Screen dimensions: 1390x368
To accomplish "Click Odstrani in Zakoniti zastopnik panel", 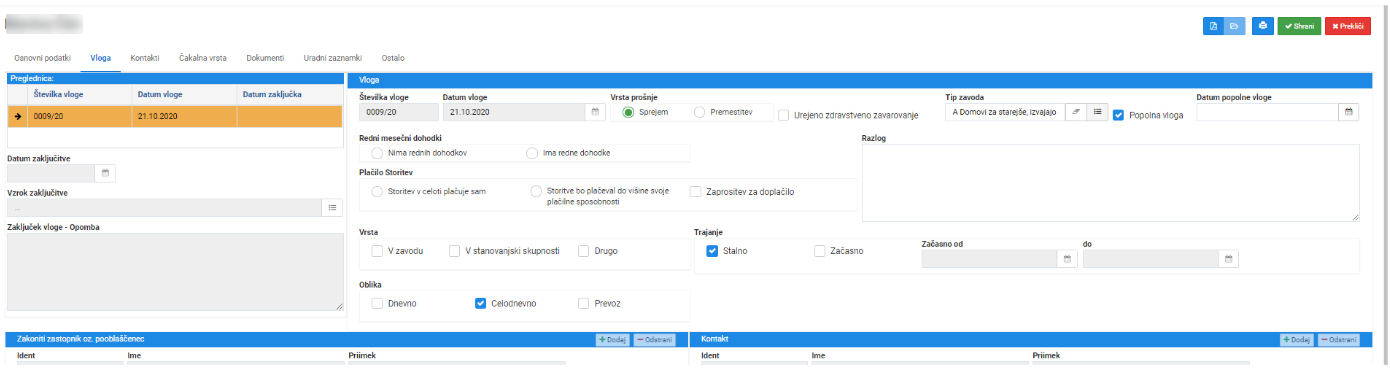I will click(x=654, y=340).
